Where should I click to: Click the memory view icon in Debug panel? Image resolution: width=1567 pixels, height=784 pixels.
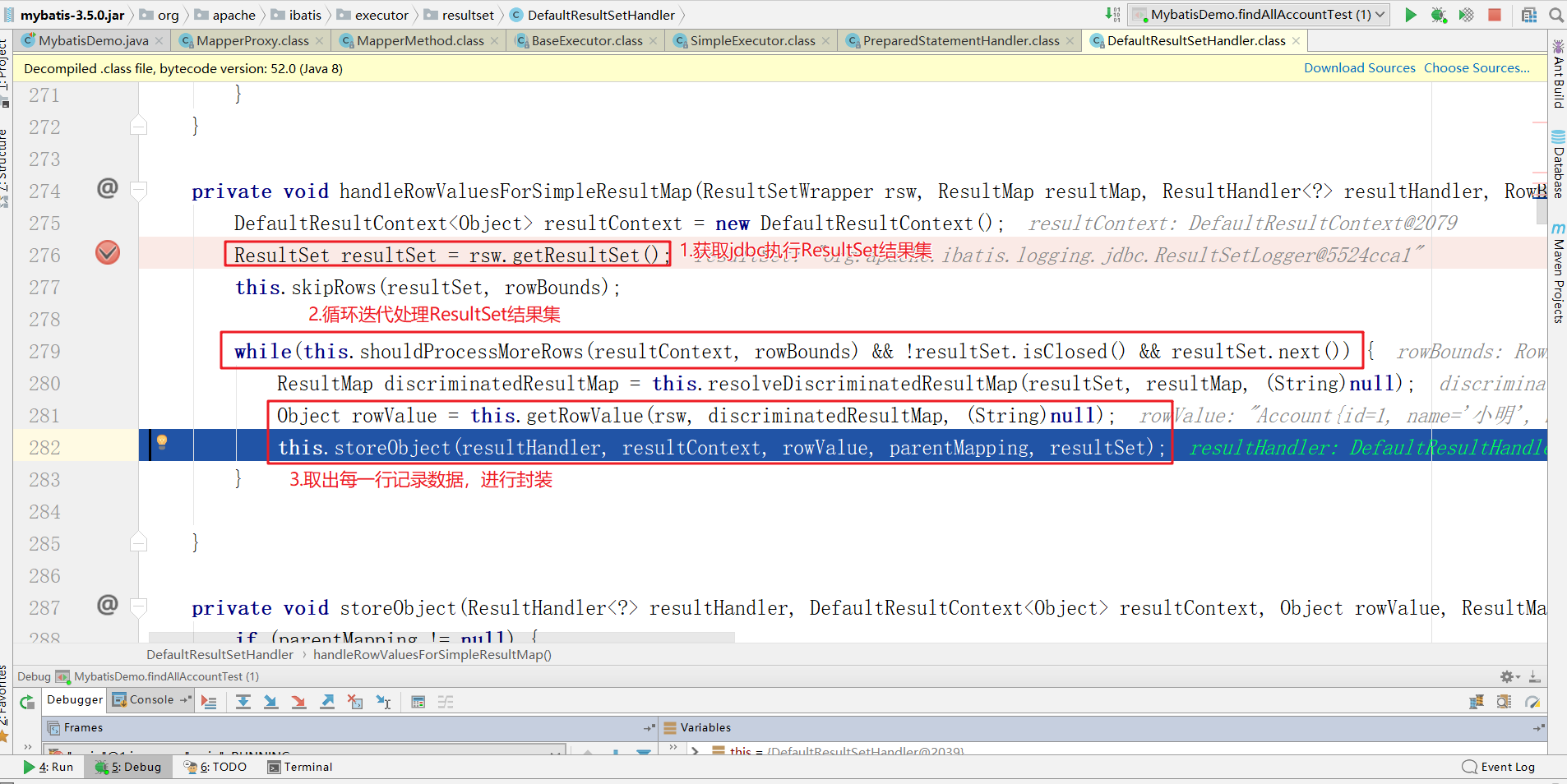pyautogui.click(x=1504, y=702)
